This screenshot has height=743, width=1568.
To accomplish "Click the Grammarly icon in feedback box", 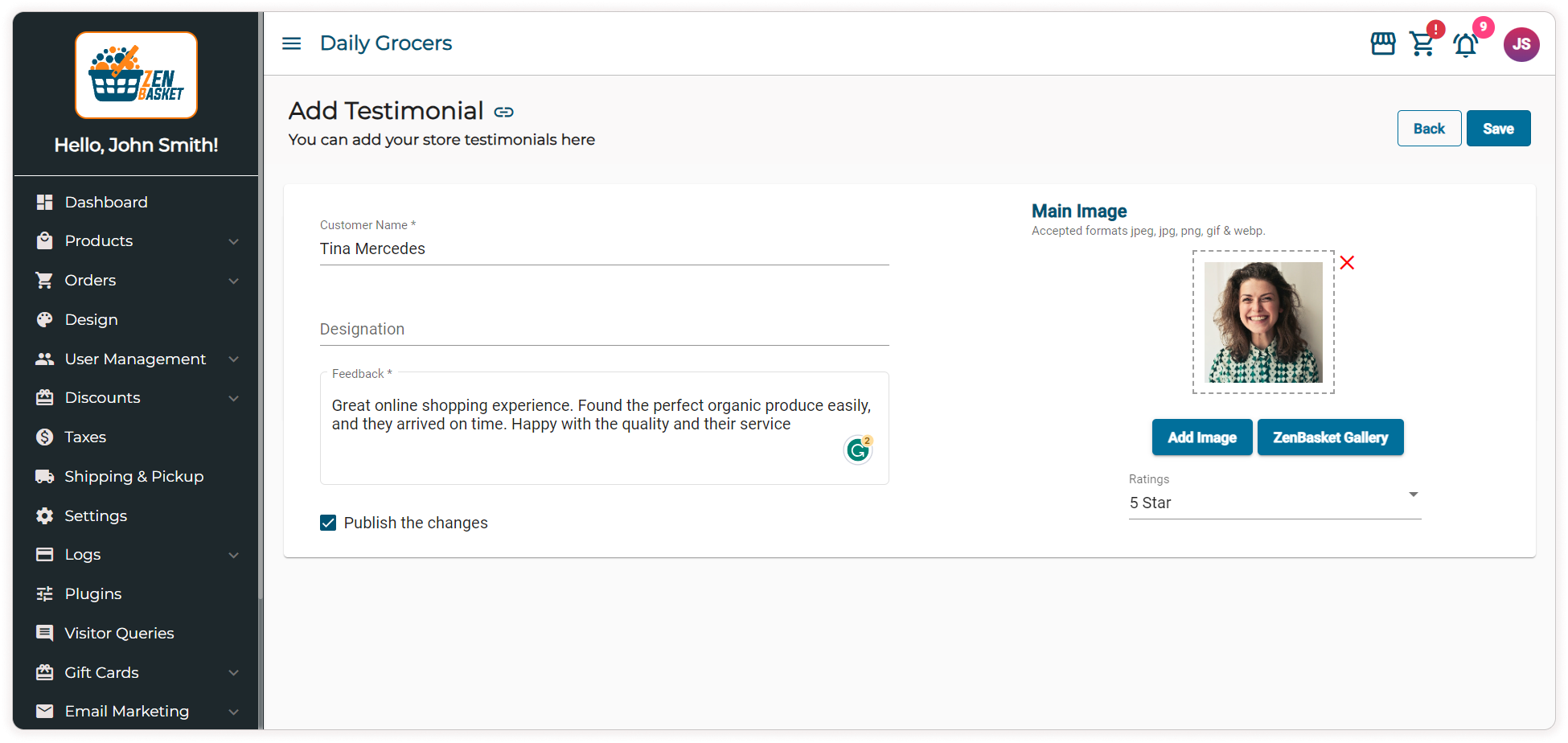I will (858, 449).
